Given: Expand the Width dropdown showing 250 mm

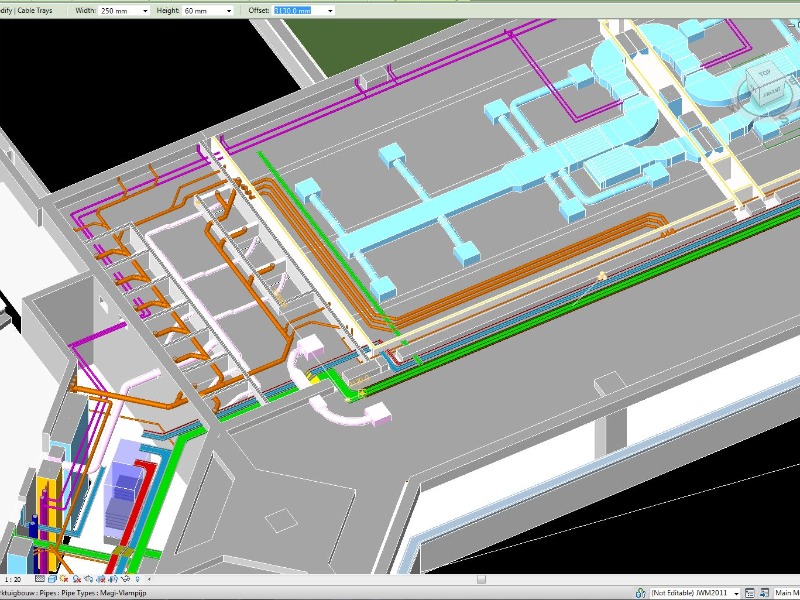Looking at the screenshot, I should (x=145, y=10).
